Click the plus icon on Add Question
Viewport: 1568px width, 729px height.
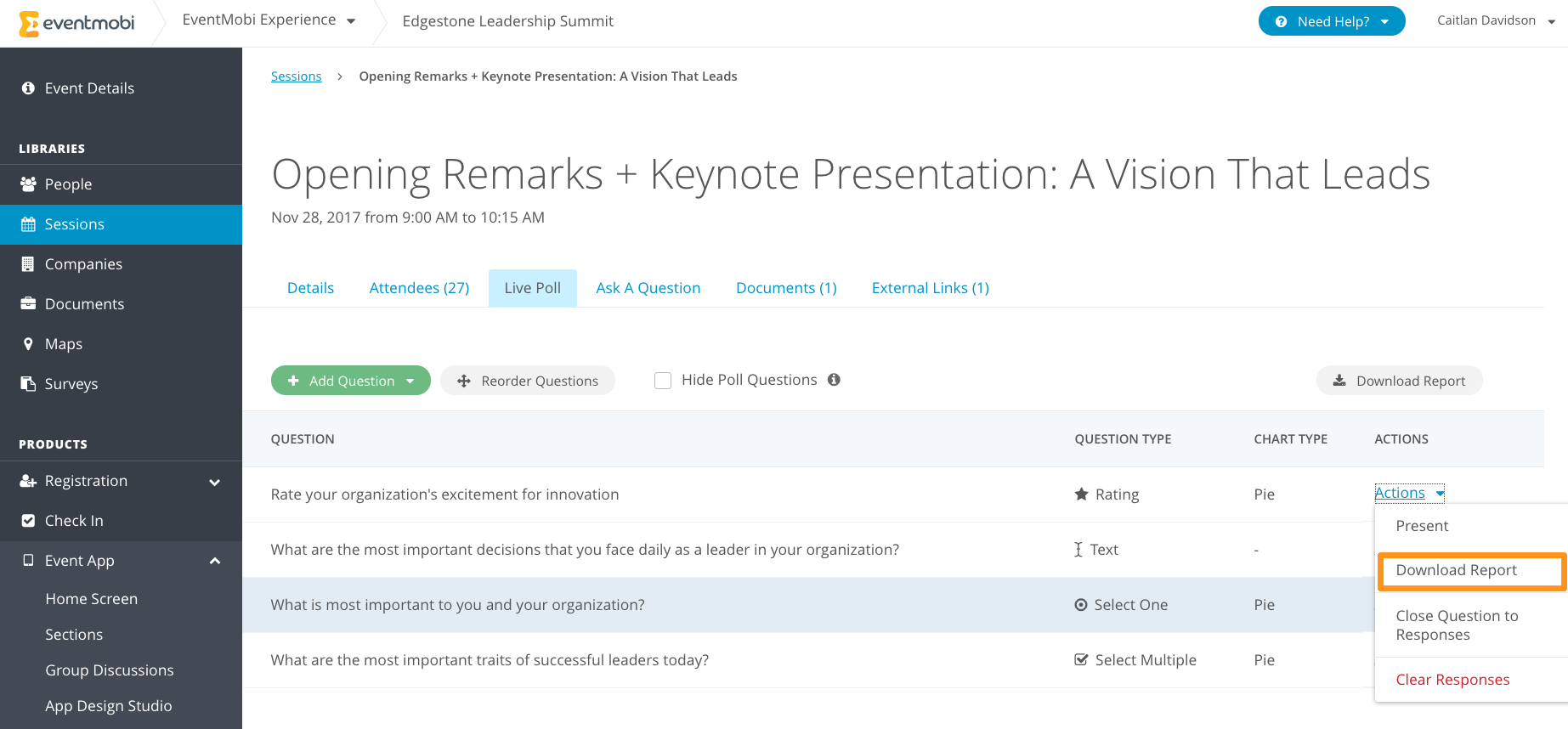[x=293, y=381]
